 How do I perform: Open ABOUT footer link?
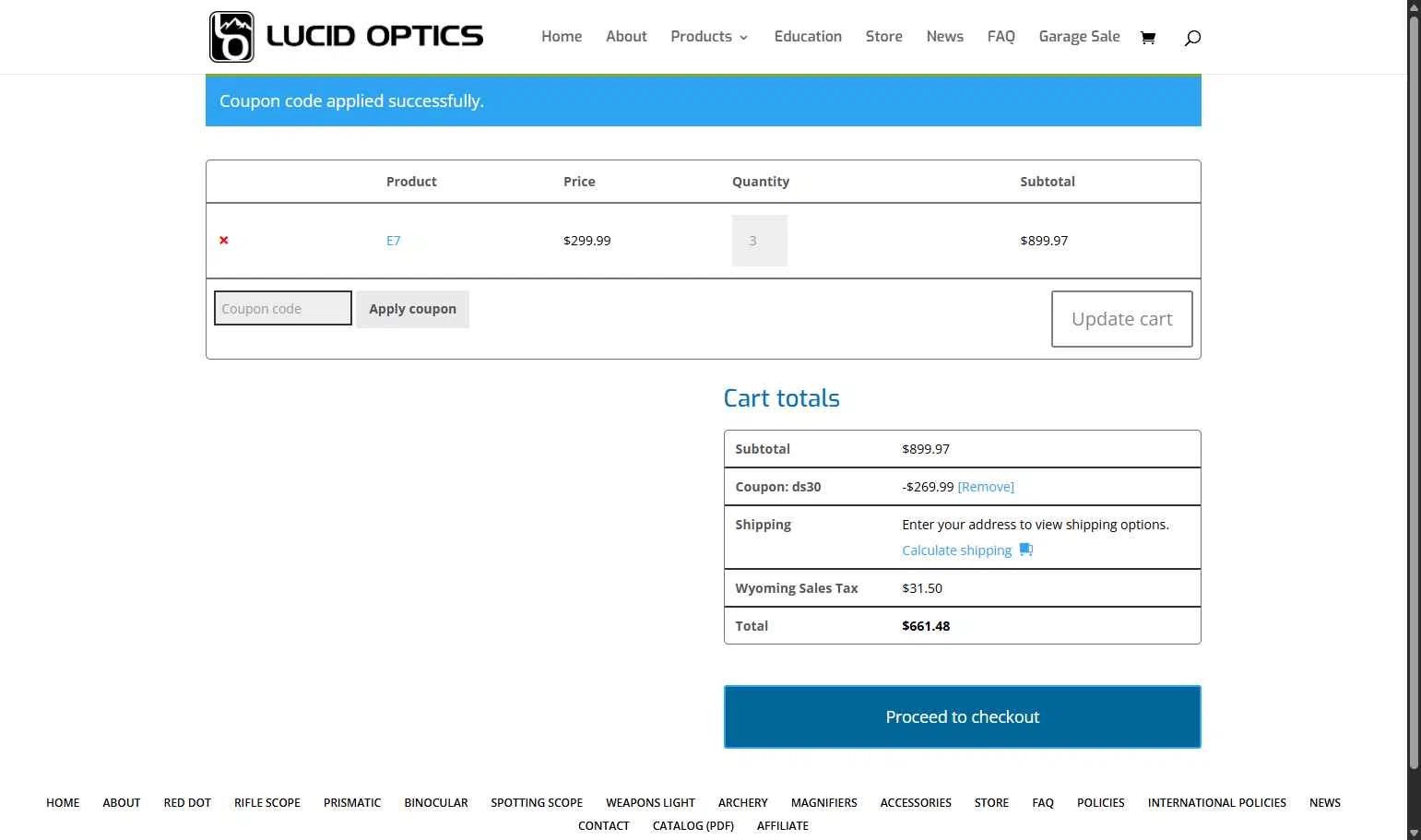[122, 803]
